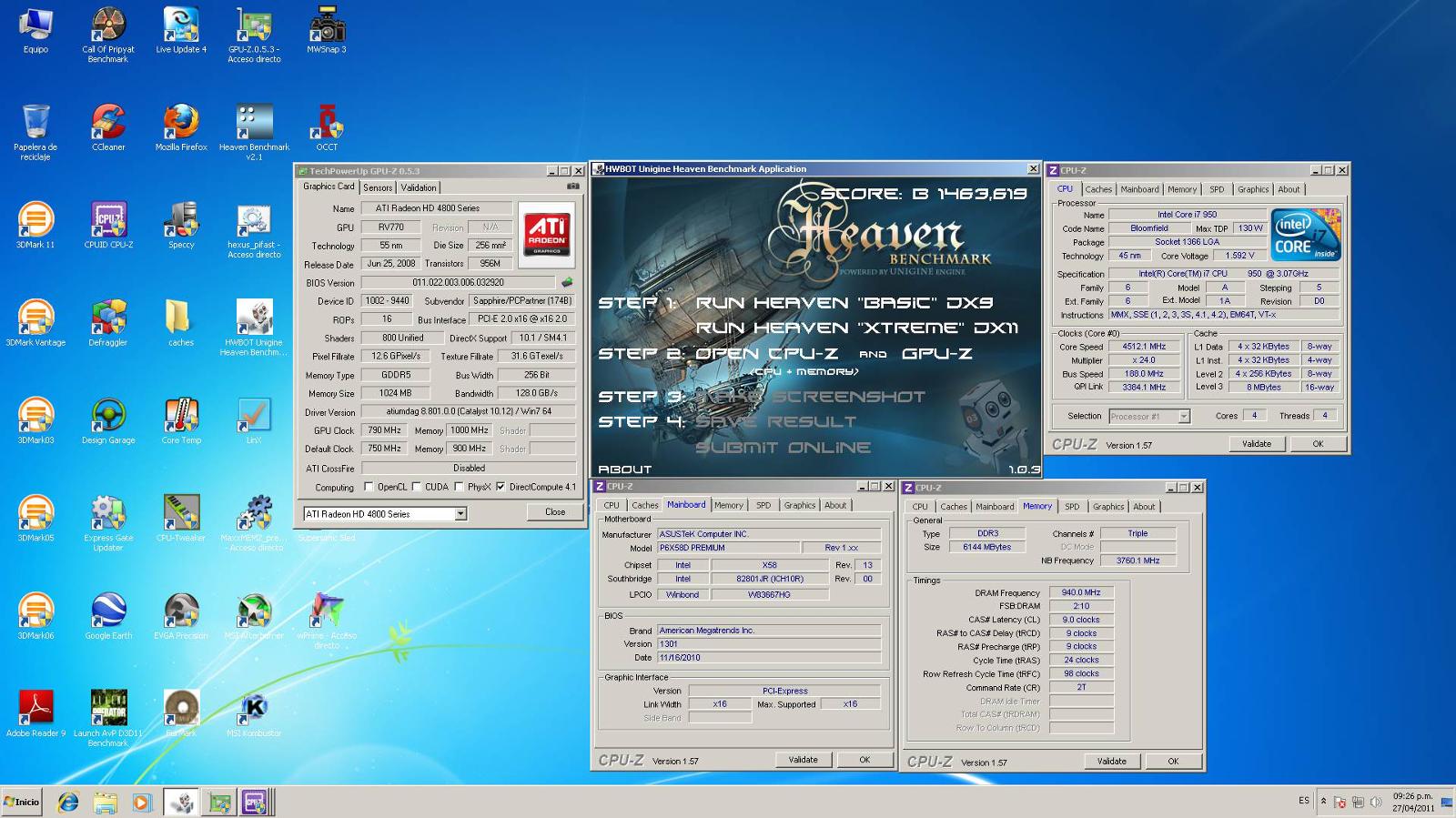Toggle the DirectCompute 4.1 checkbox
Image resolution: width=1456 pixels, height=818 pixels.
click(x=500, y=487)
